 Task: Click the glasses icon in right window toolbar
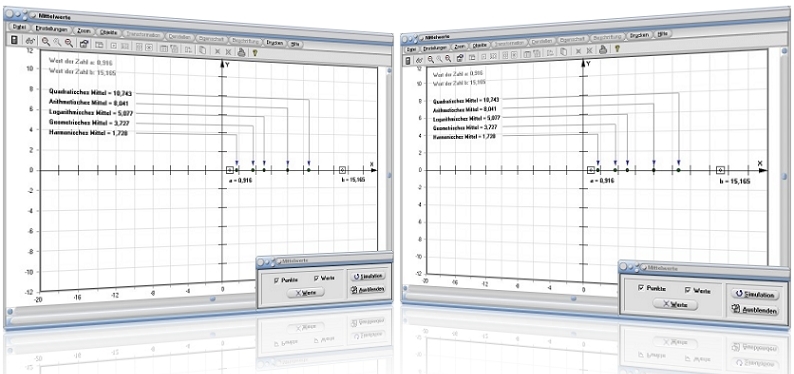(x=419, y=60)
